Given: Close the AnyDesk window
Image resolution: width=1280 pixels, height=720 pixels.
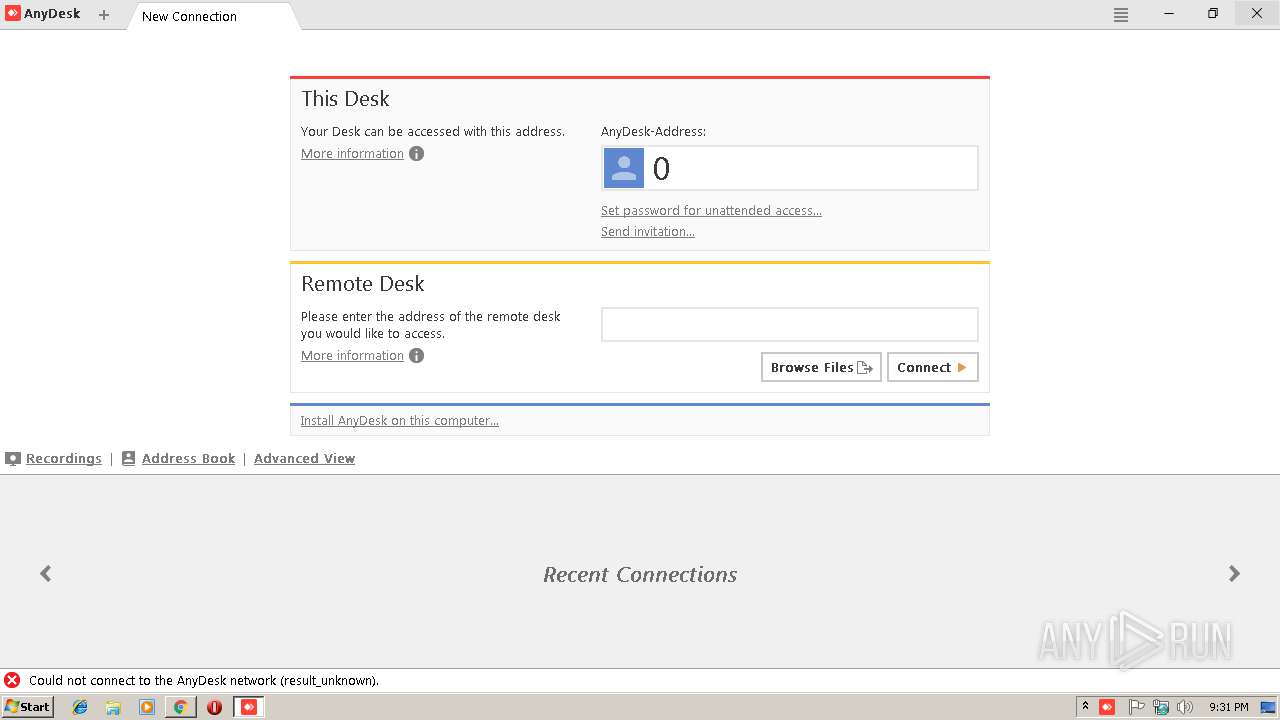Looking at the screenshot, I should [1257, 14].
